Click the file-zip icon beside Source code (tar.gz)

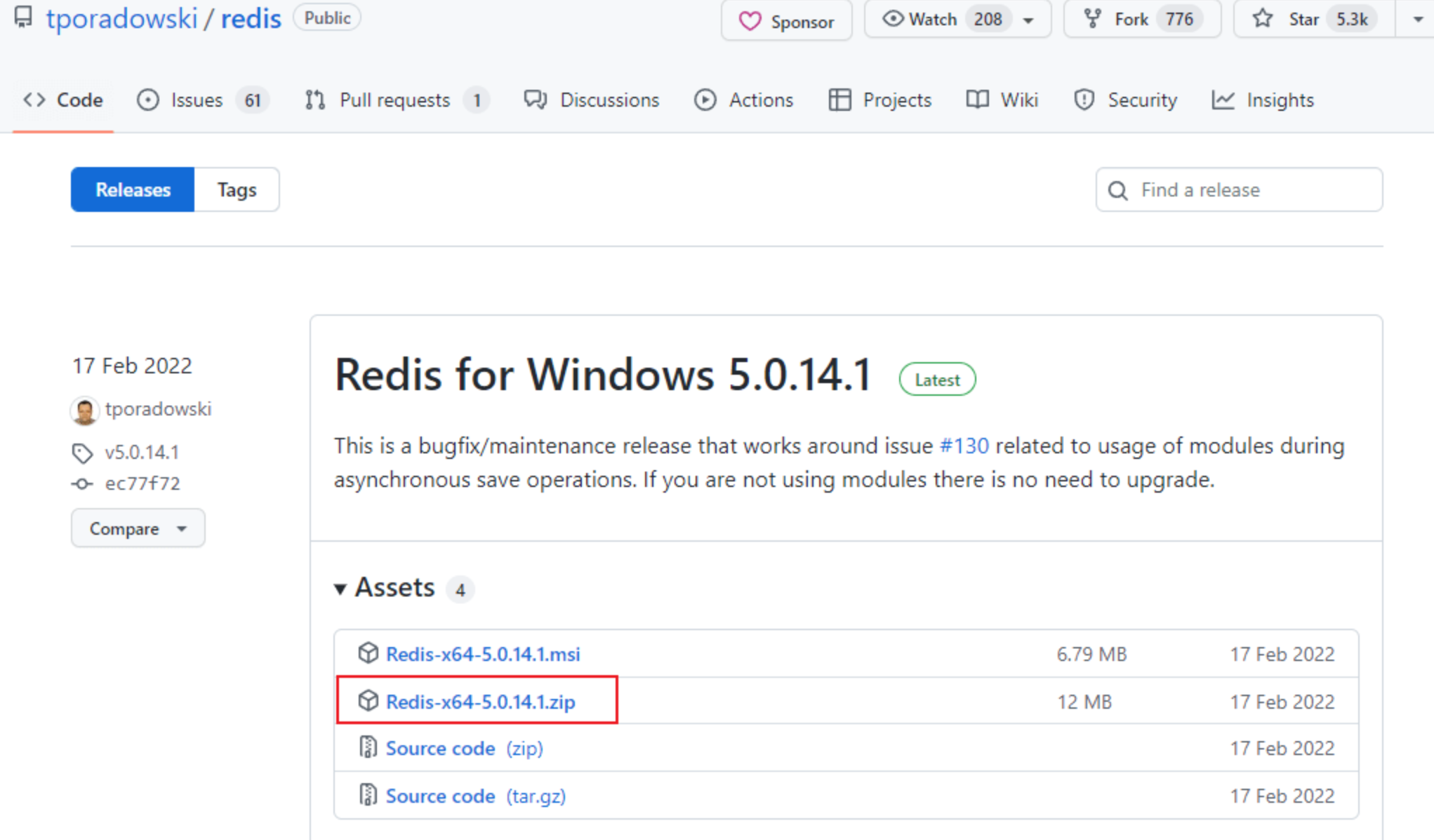pos(368,794)
